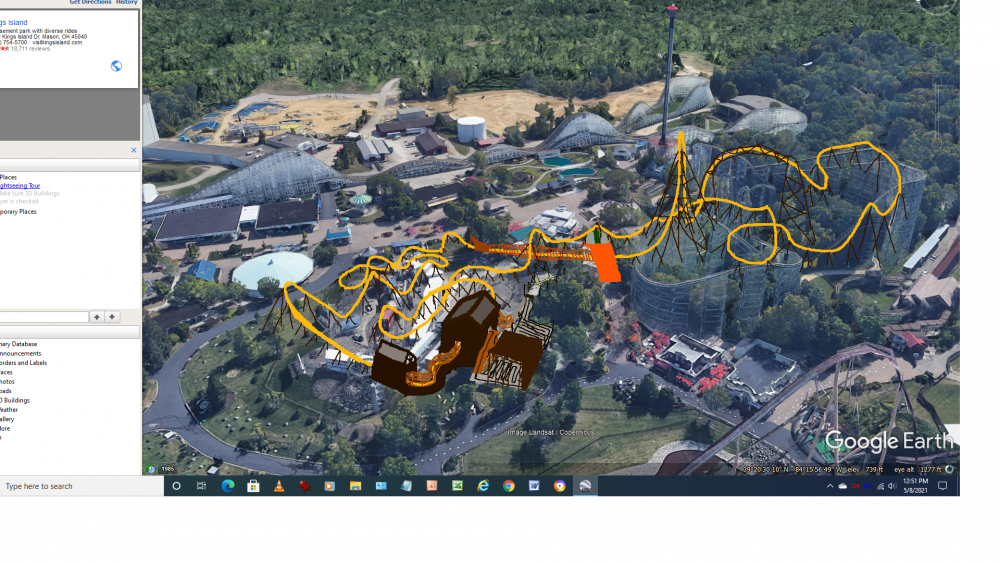Select the Weather layer
The height and width of the screenshot is (563, 1000).
pyautogui.click(x=9, y=409)
